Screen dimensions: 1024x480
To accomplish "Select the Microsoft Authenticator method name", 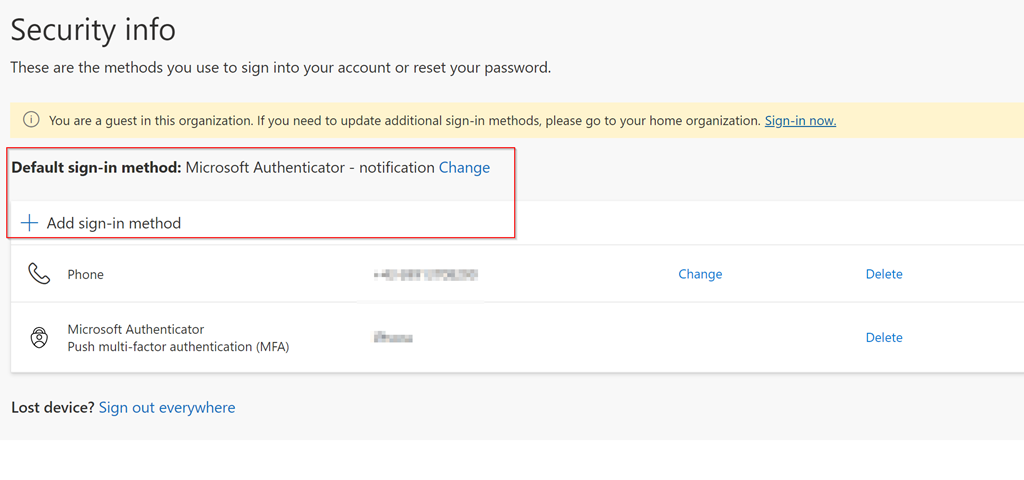I will pyautogui.click(x=136, y=329).
